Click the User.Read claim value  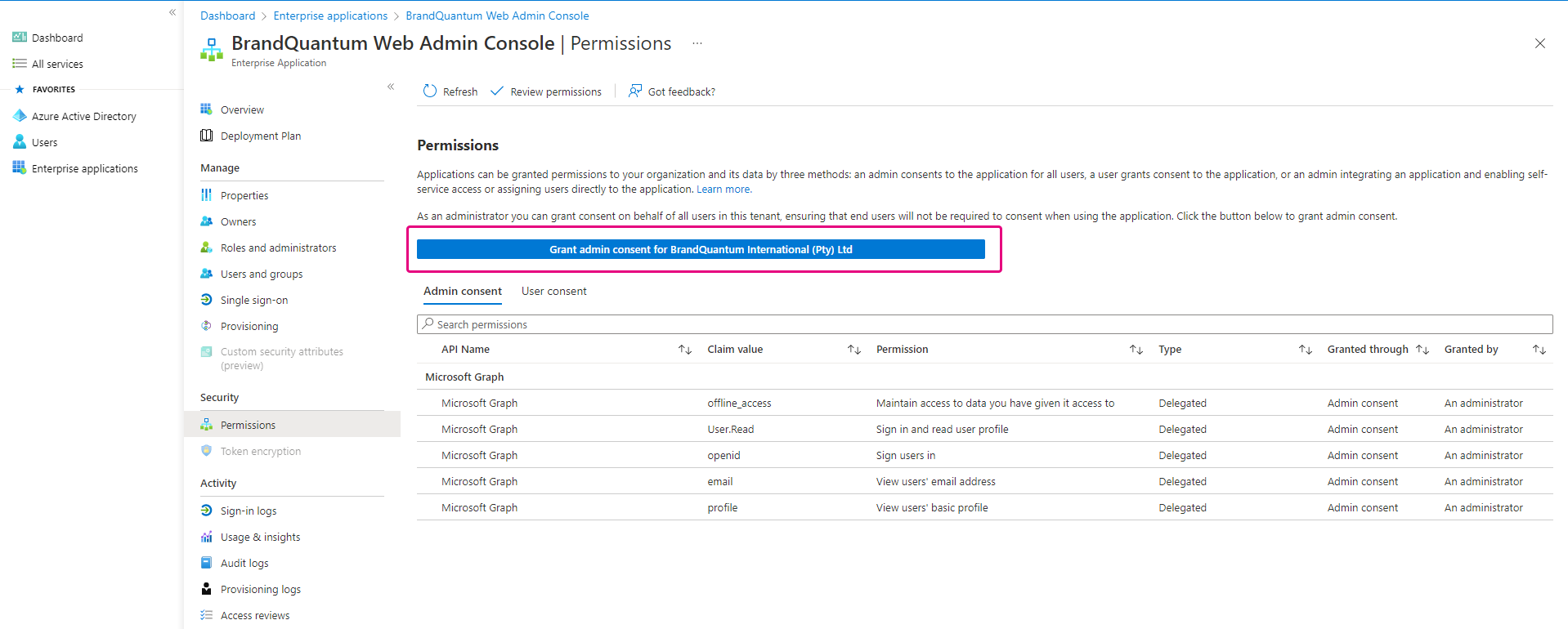731,429
